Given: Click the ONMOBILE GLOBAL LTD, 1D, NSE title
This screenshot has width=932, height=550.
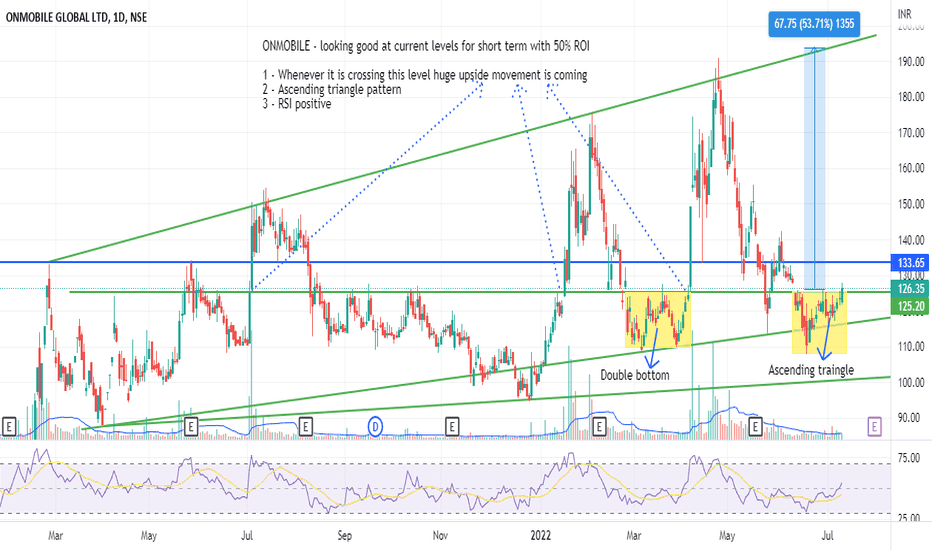Looking at the screenshot, I should [x=76, y=17].
